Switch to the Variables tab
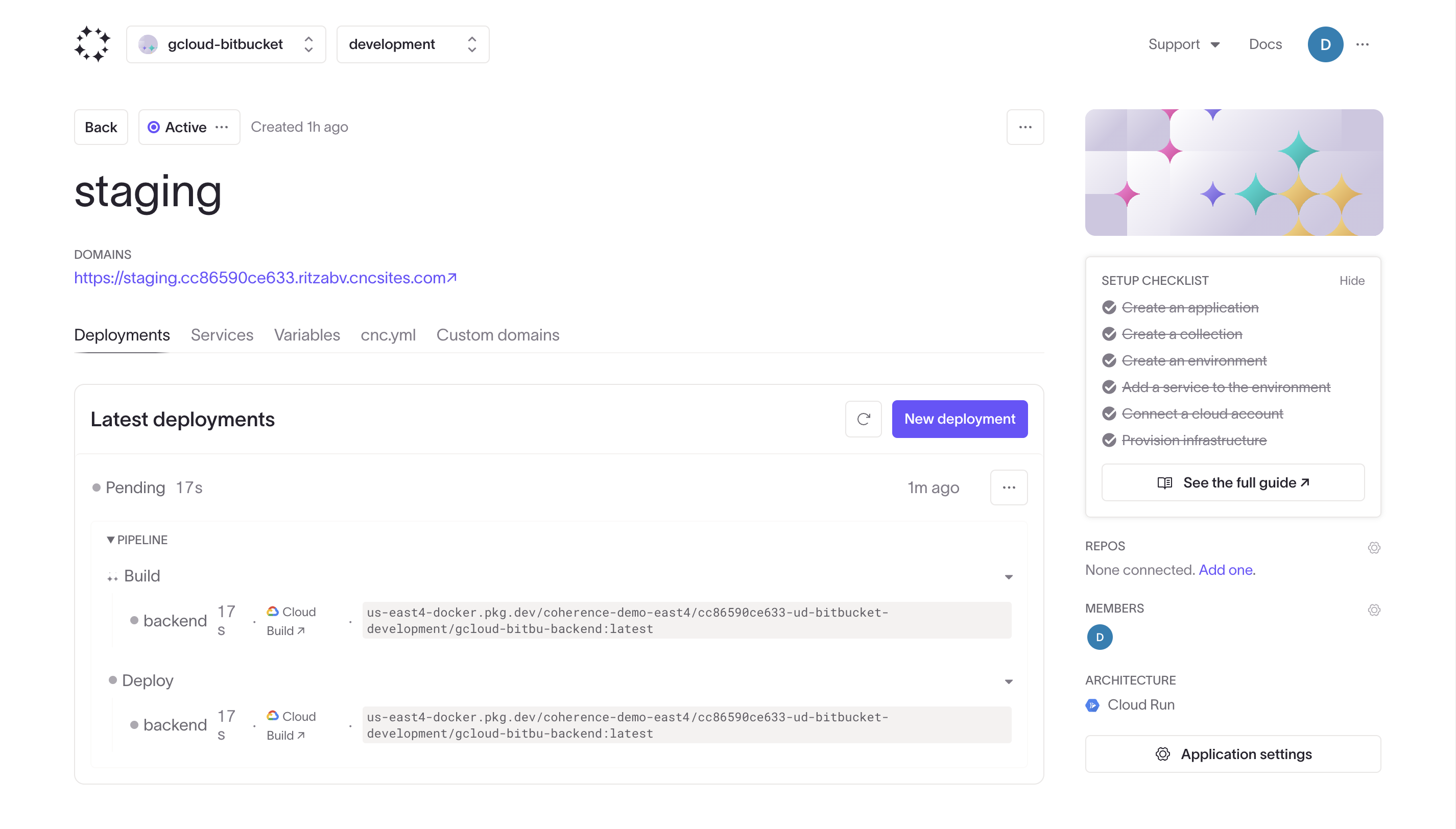Viewport: 1456px width, 829px height. click(x=307, y=335)
